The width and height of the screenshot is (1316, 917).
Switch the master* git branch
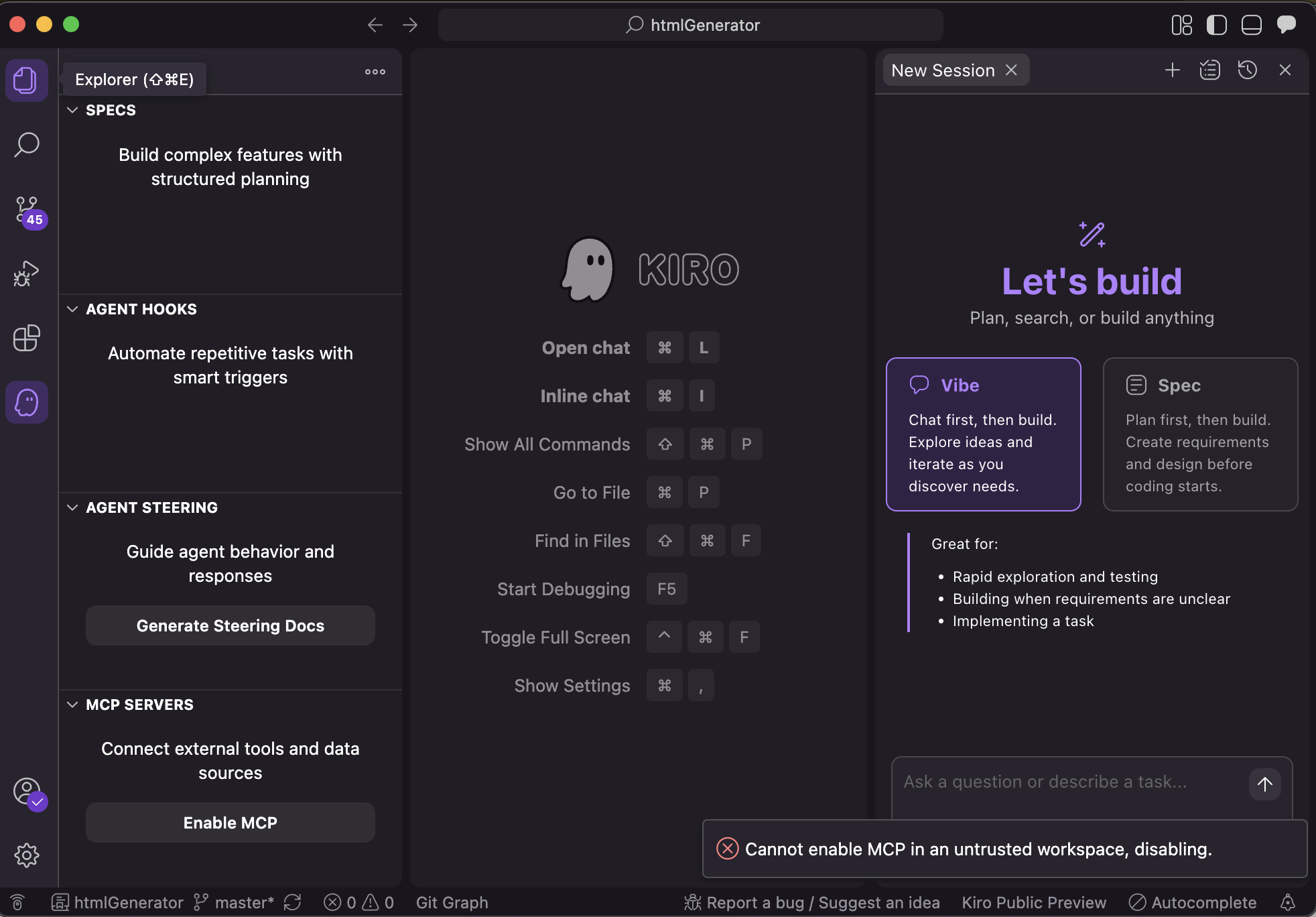click(234, 902)
